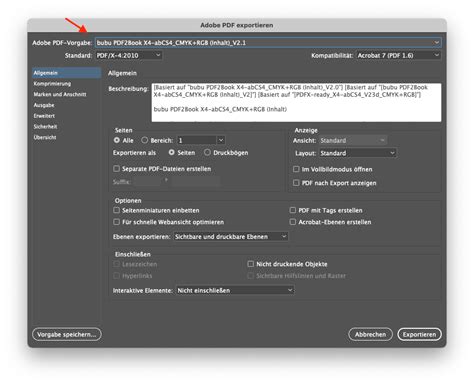Choose export as Seiten radio button

click(x=171, y=152)
